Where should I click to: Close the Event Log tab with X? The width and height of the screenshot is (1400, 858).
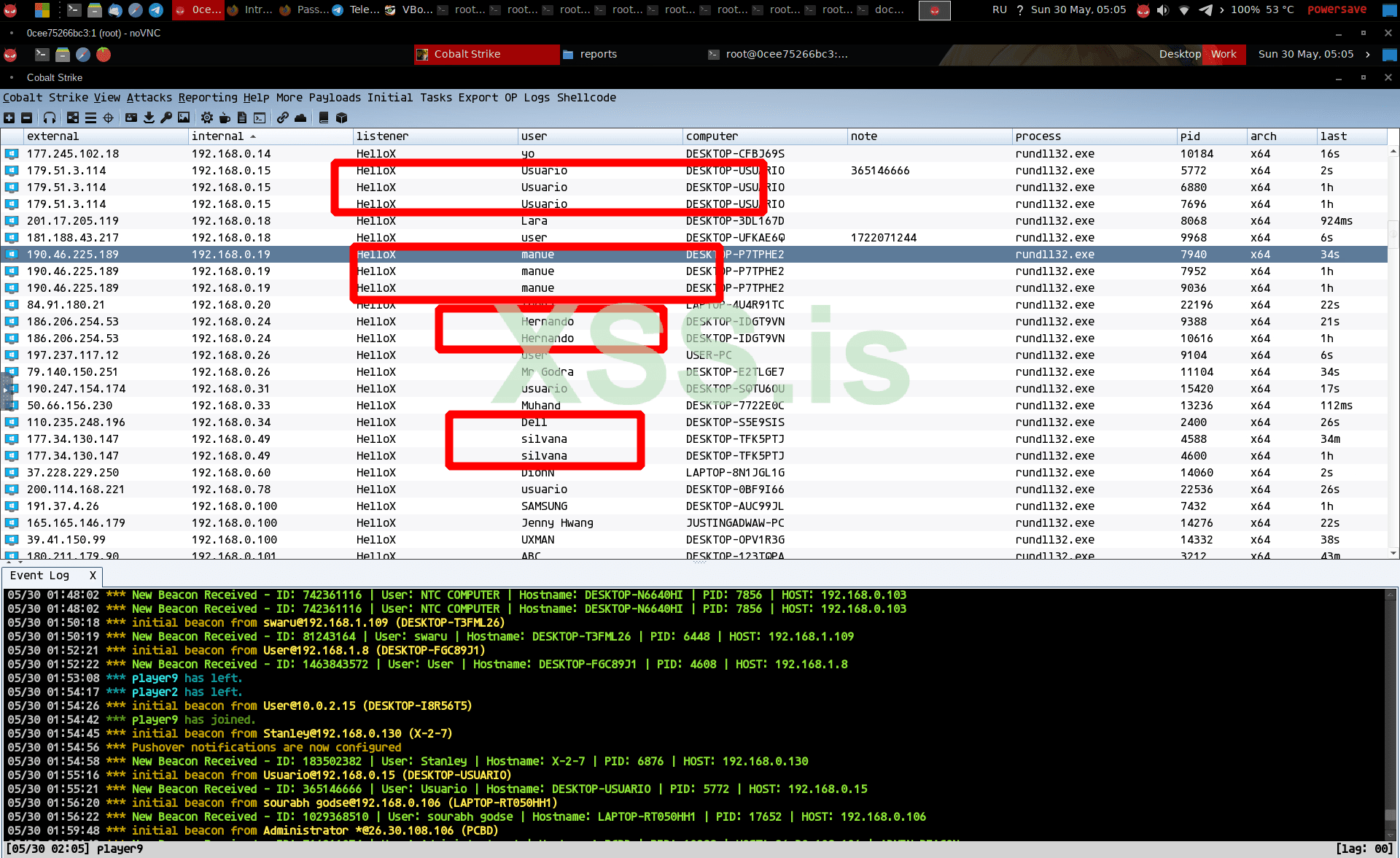(x=93, y=576)
